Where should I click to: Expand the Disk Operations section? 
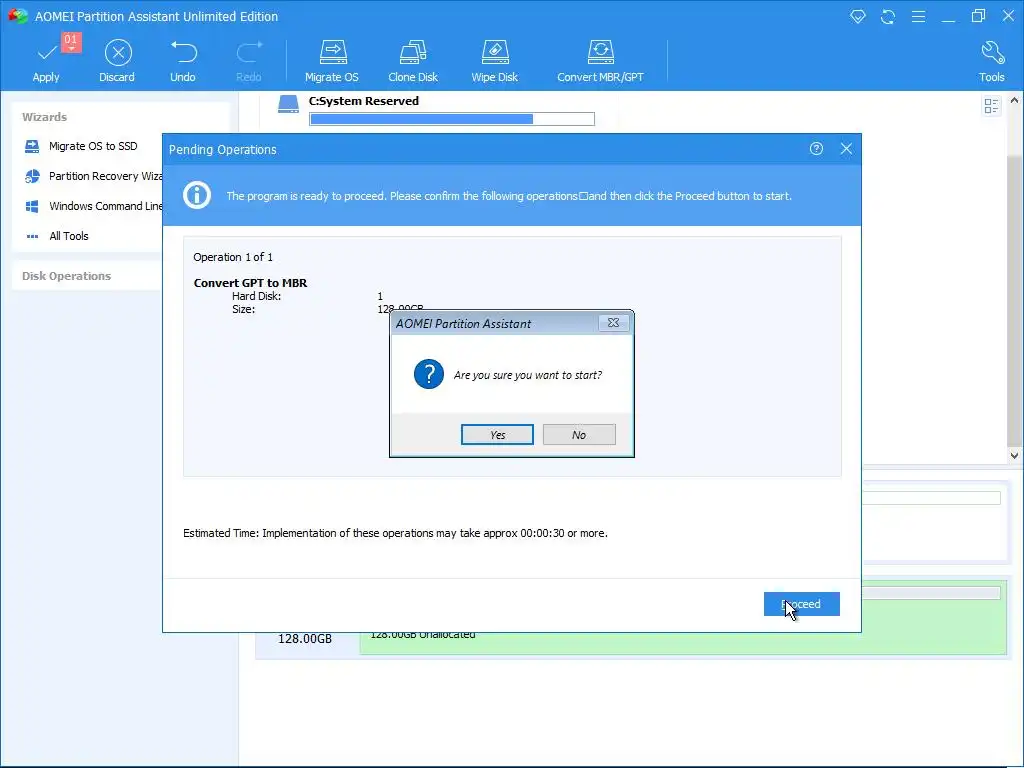(x=67, y=276)
